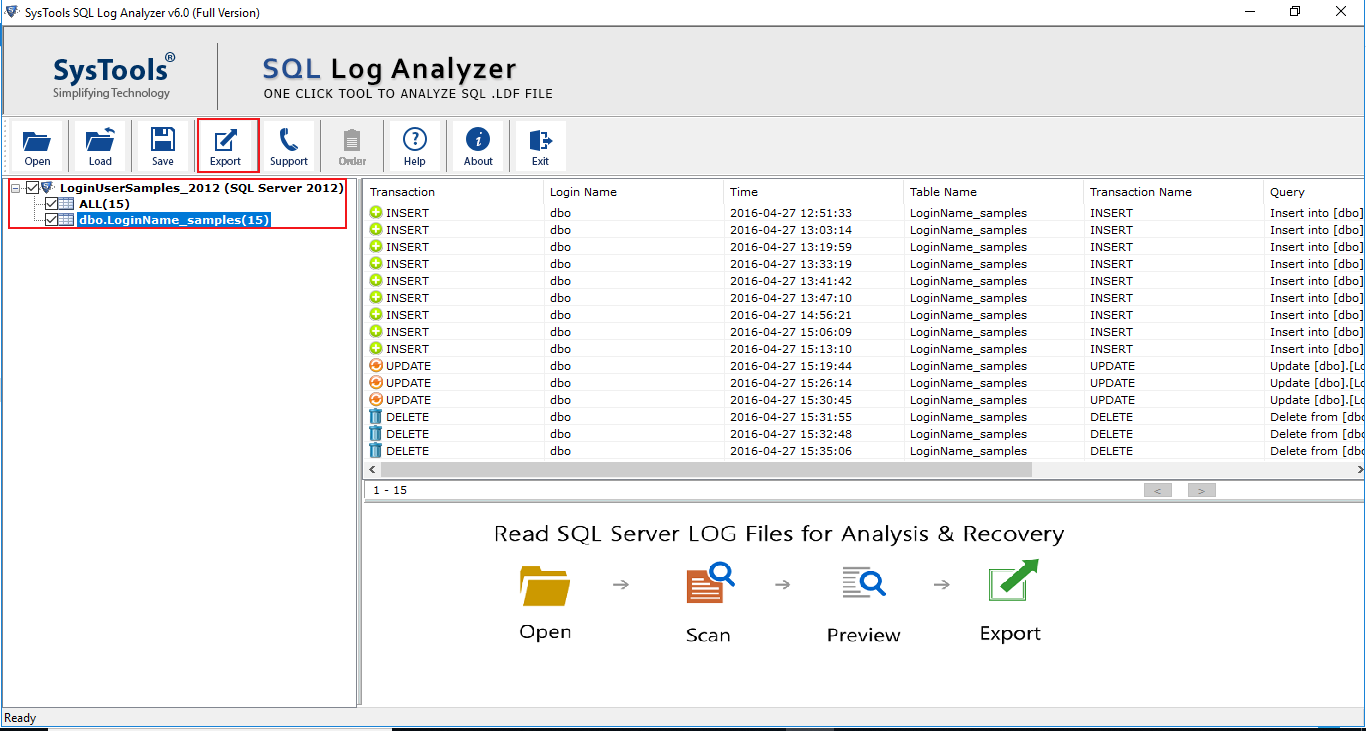Collapse the LoginUserSamples_2012 tree node
Screen dimensions: 1366x731
point(16,188)
